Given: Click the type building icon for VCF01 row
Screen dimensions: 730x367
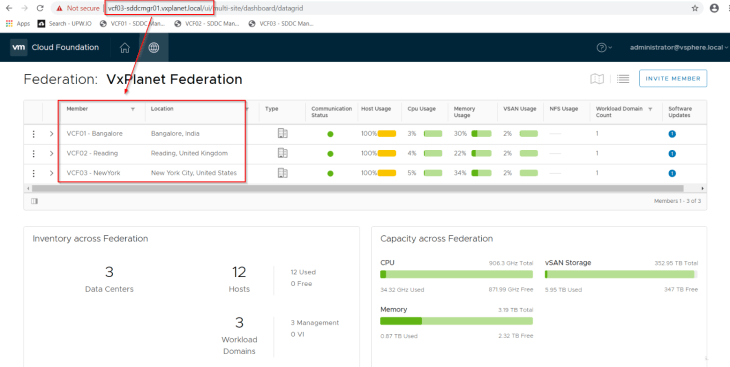Looking at the screenshot, I should point(283,134).
